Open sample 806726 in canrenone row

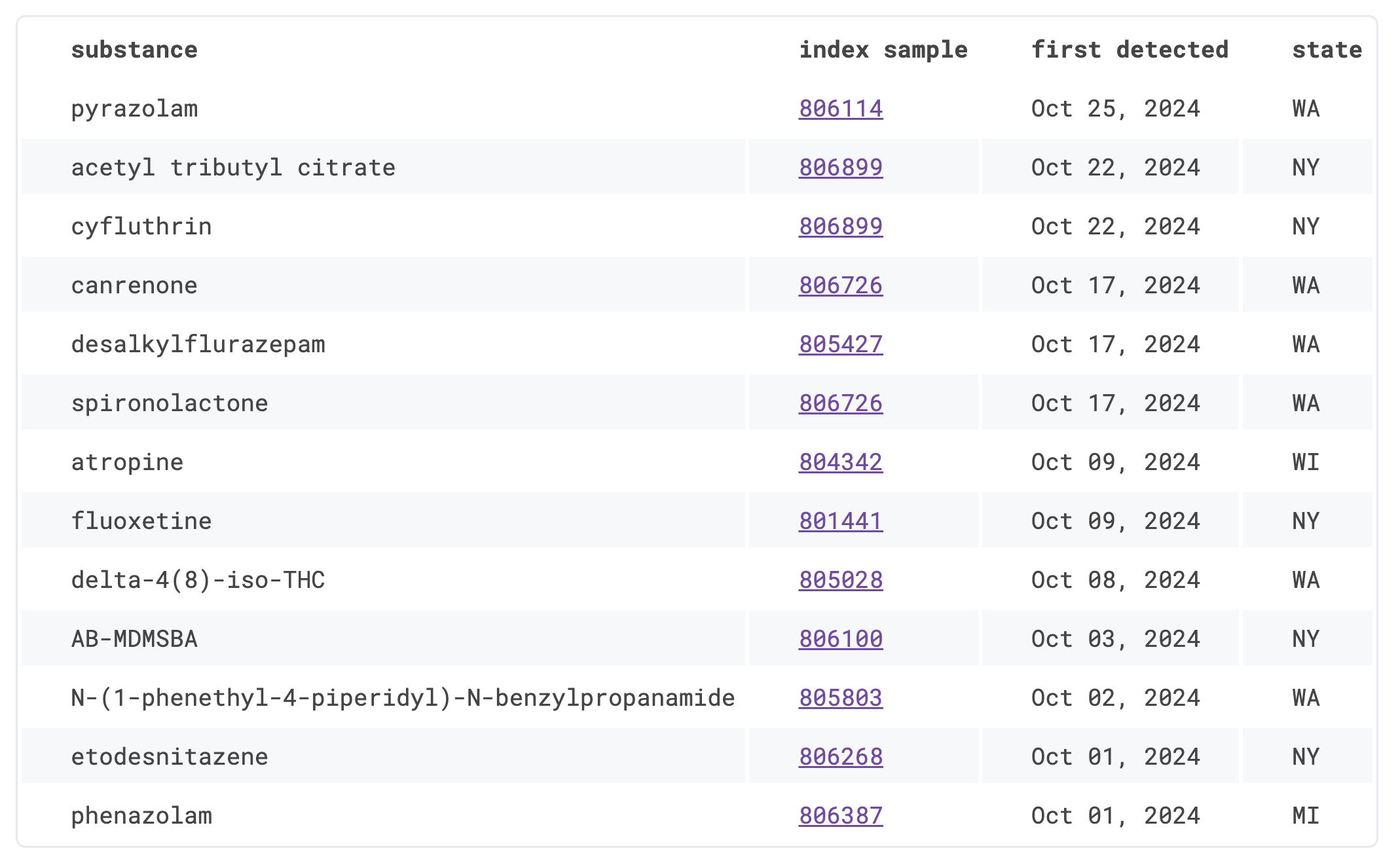pos(840,285)
